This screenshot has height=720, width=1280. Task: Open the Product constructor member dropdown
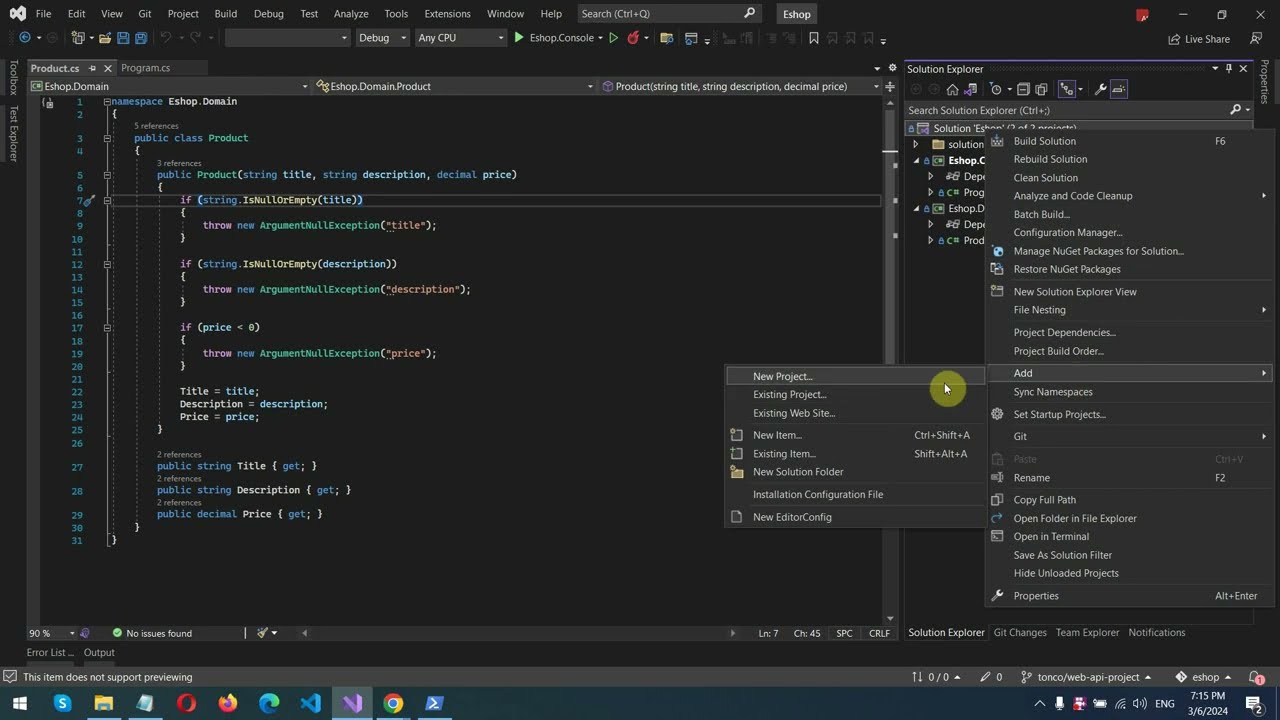[x=740, y=86]
